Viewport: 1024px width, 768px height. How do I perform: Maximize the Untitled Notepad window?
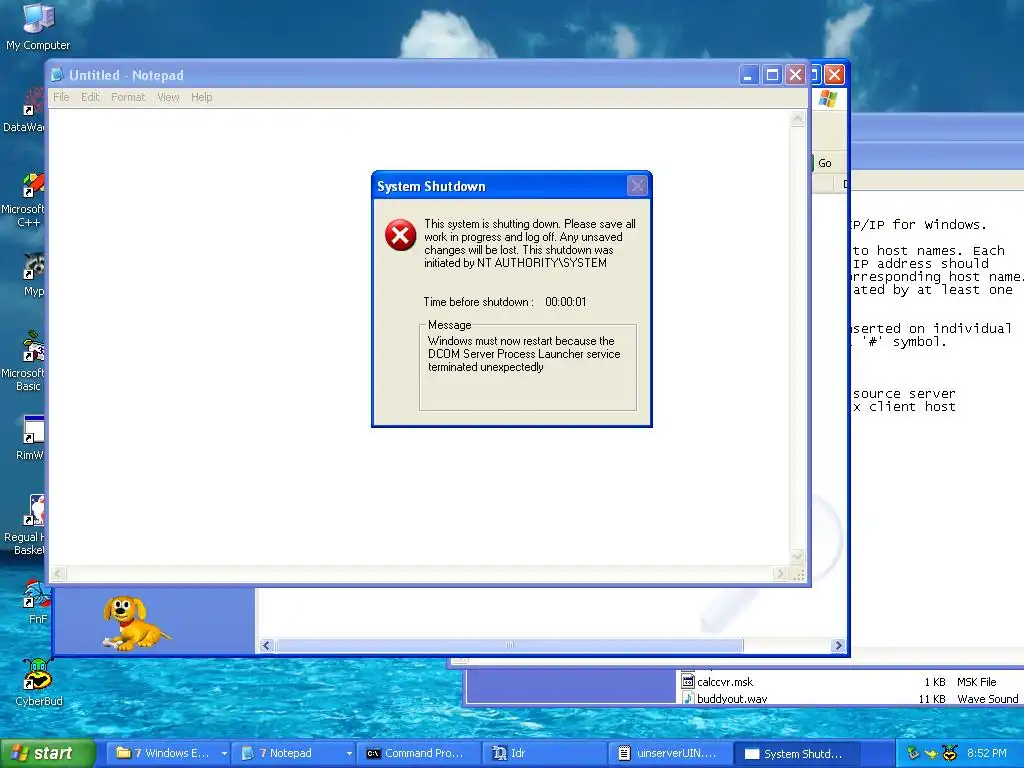(x=772, y=75)
